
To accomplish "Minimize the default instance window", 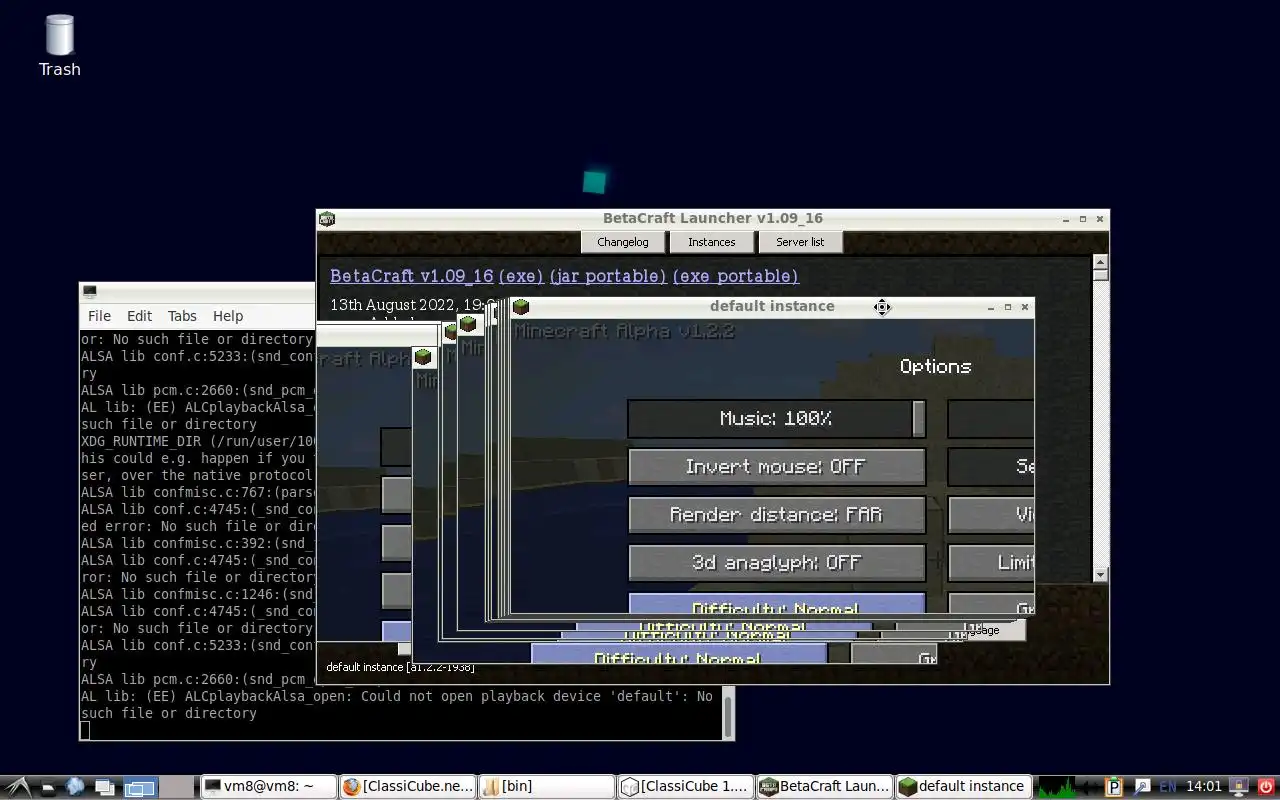I will pyautogui.click(x=990, y=307).
